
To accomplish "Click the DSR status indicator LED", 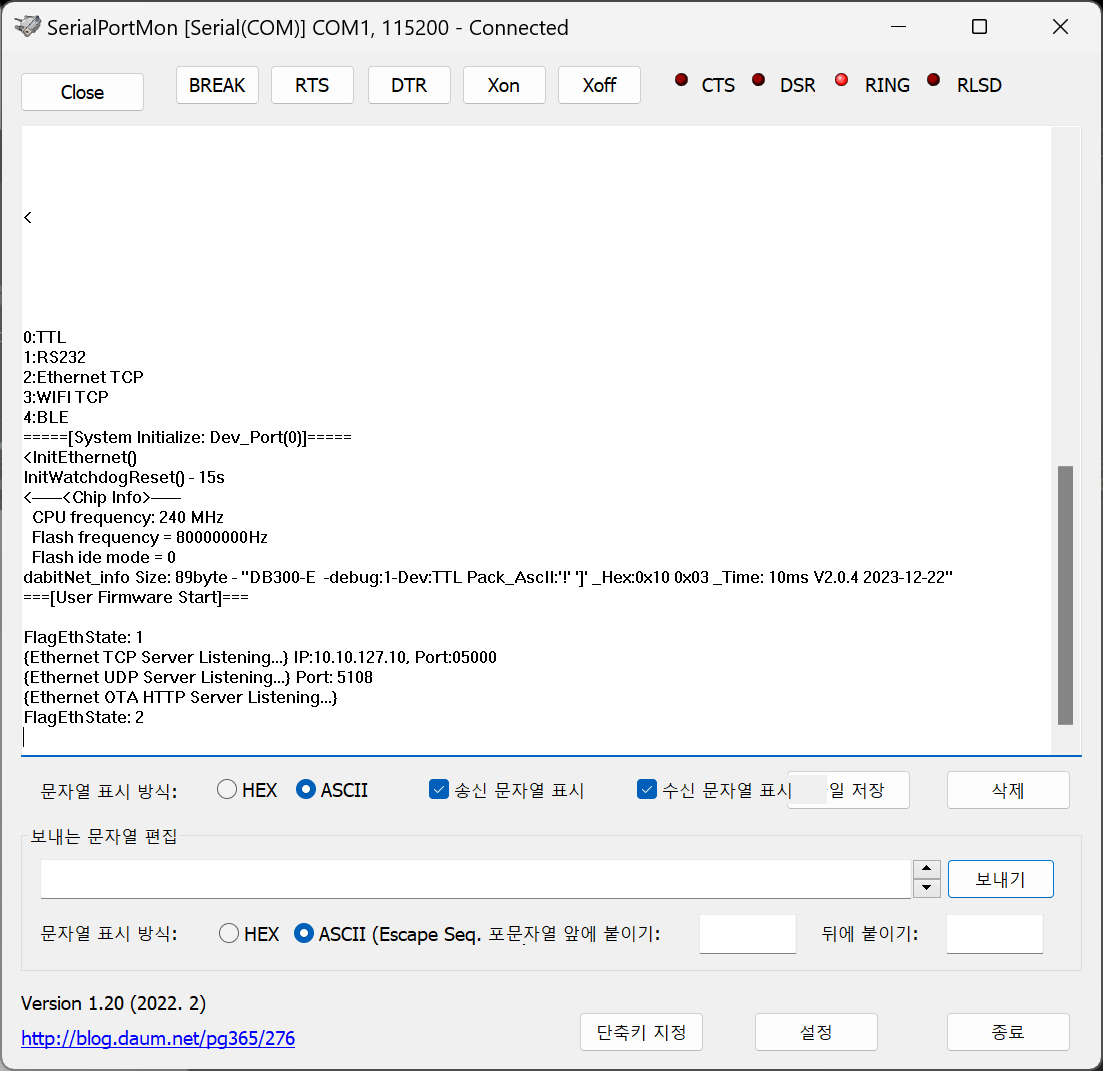I will point(759,81).
